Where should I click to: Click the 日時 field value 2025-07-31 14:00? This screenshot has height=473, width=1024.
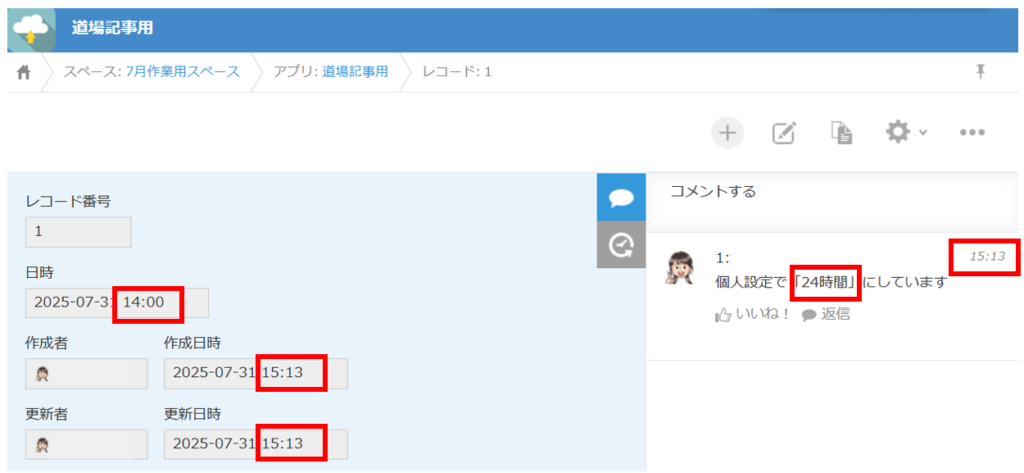117,302
